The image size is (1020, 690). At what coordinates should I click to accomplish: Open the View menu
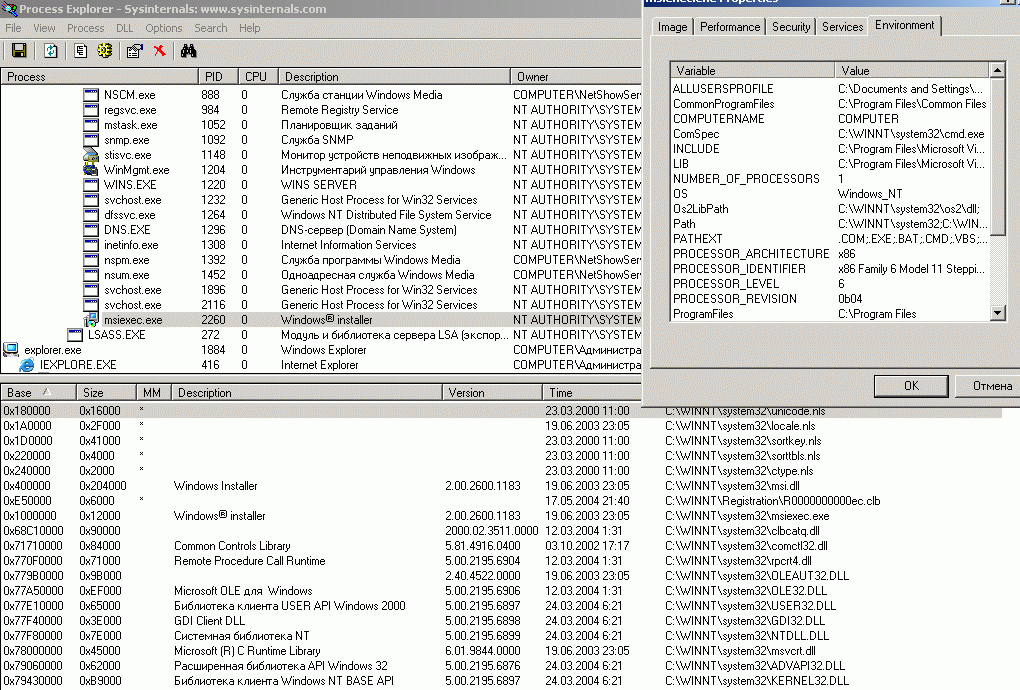(x=44, y=28)
